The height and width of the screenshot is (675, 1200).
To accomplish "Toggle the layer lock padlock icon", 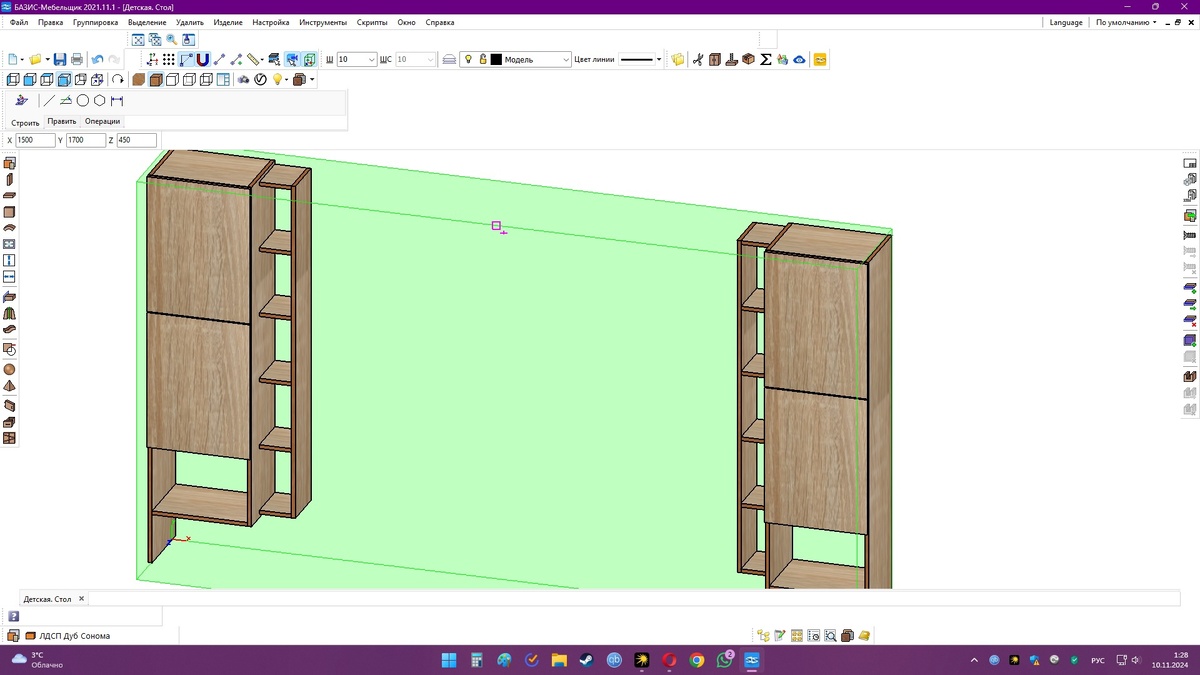I will (x=482, y=60).
